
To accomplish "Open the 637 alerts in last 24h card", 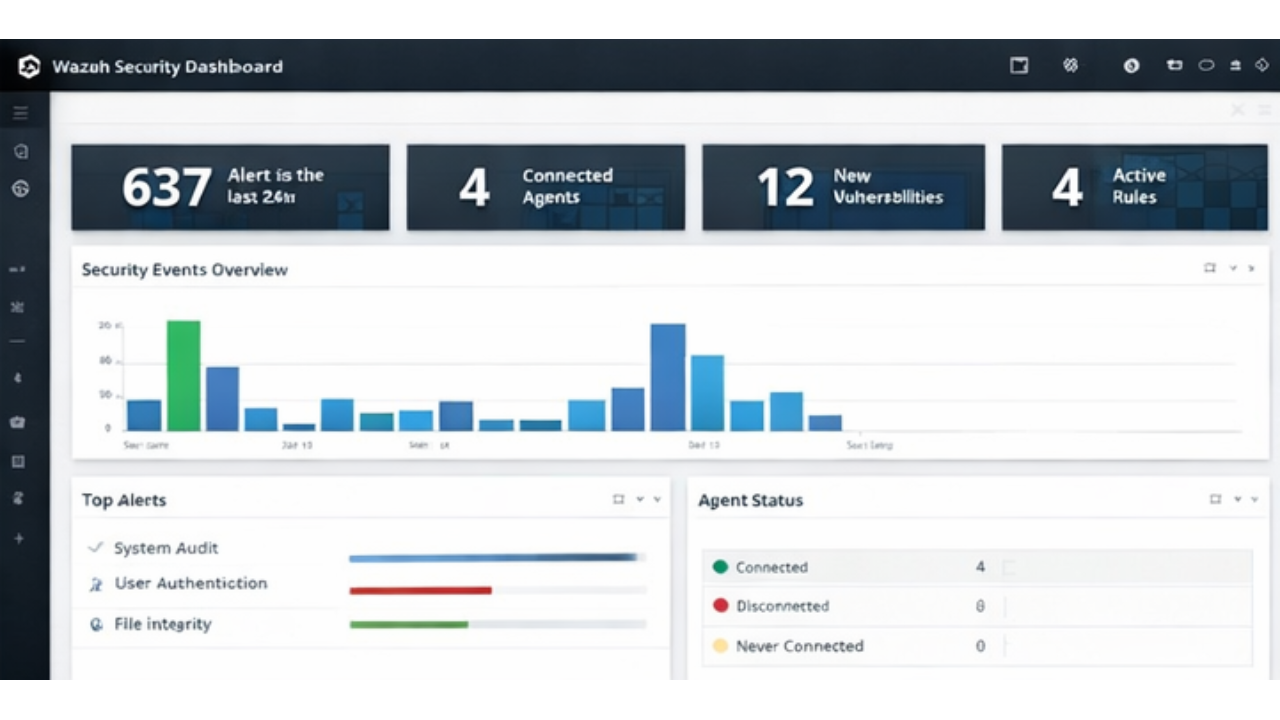I will 230,187.
